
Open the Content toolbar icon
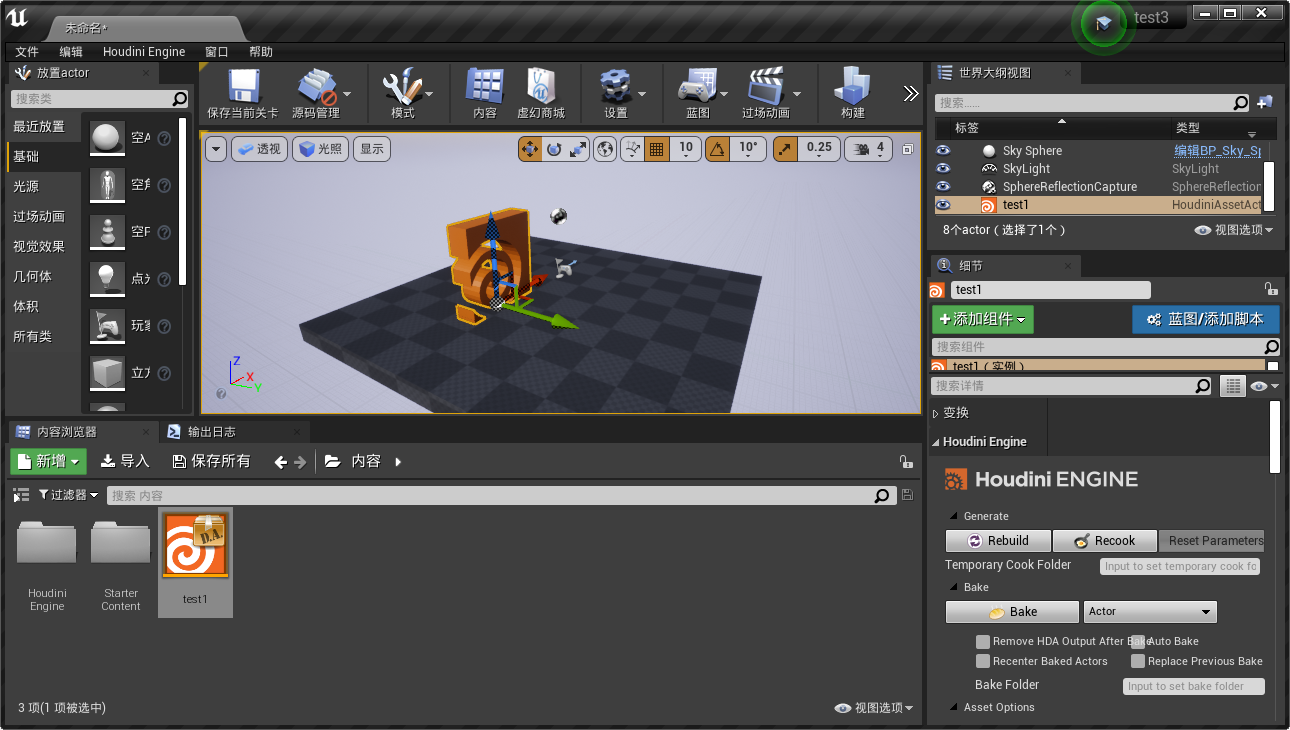pos(485,86)
